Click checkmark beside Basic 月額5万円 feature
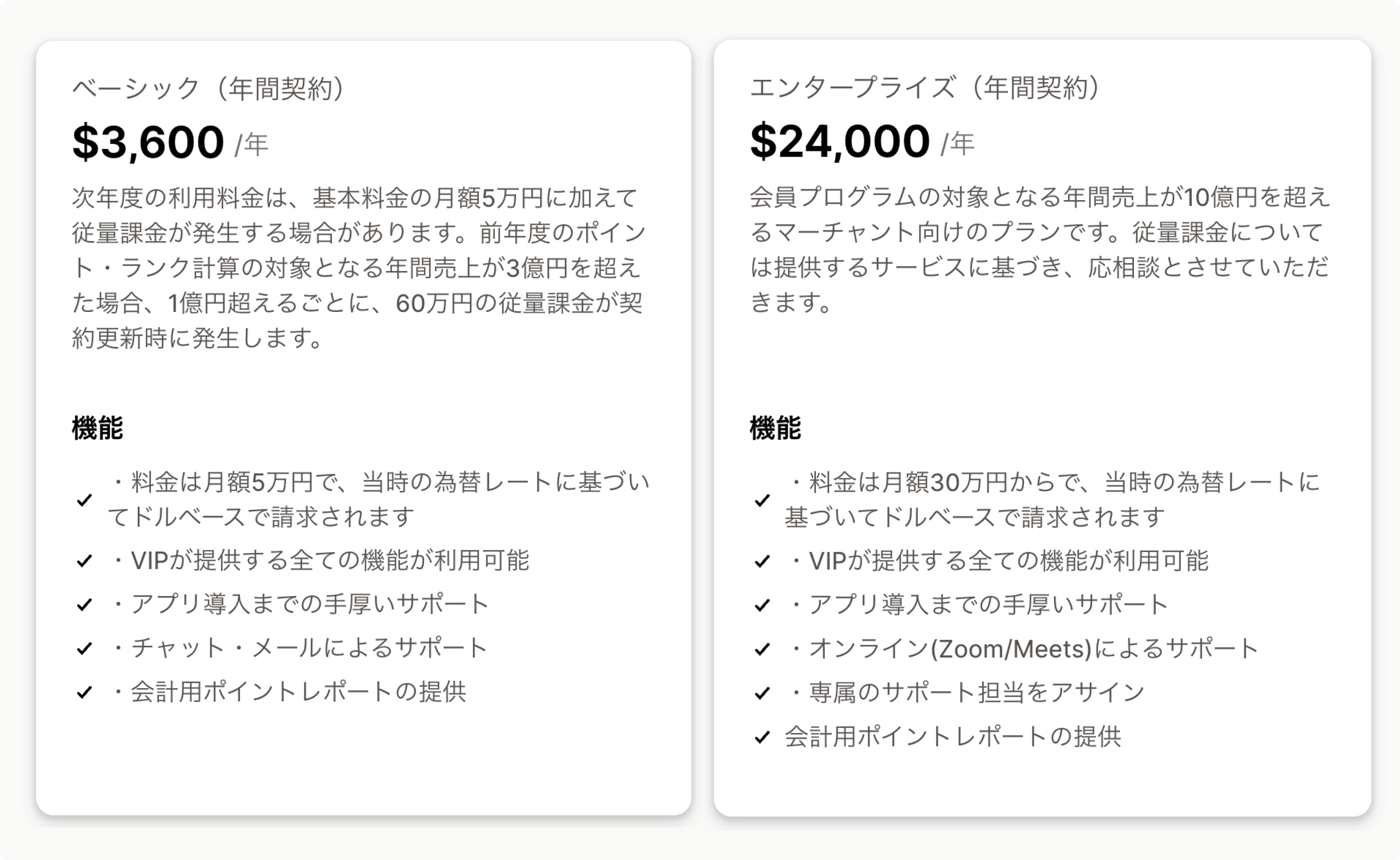The height and width of the screenshot is (860, 1400). (84, 500)
